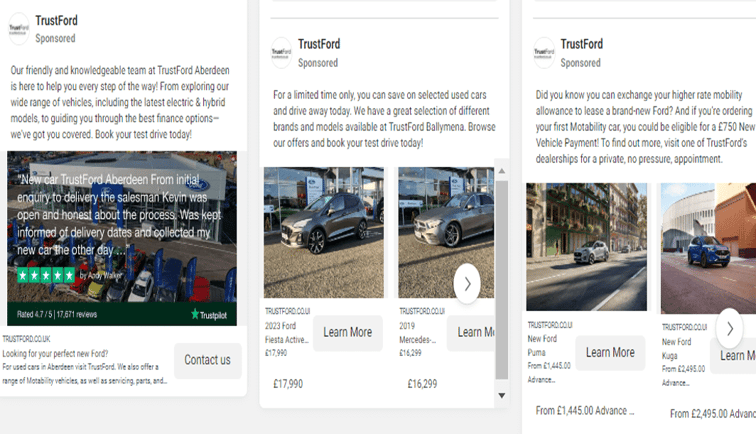The width and height of the screenshot is (756, 434).
Task: Click the scrollbar's down arrow
Action: (x=502, y=396)
